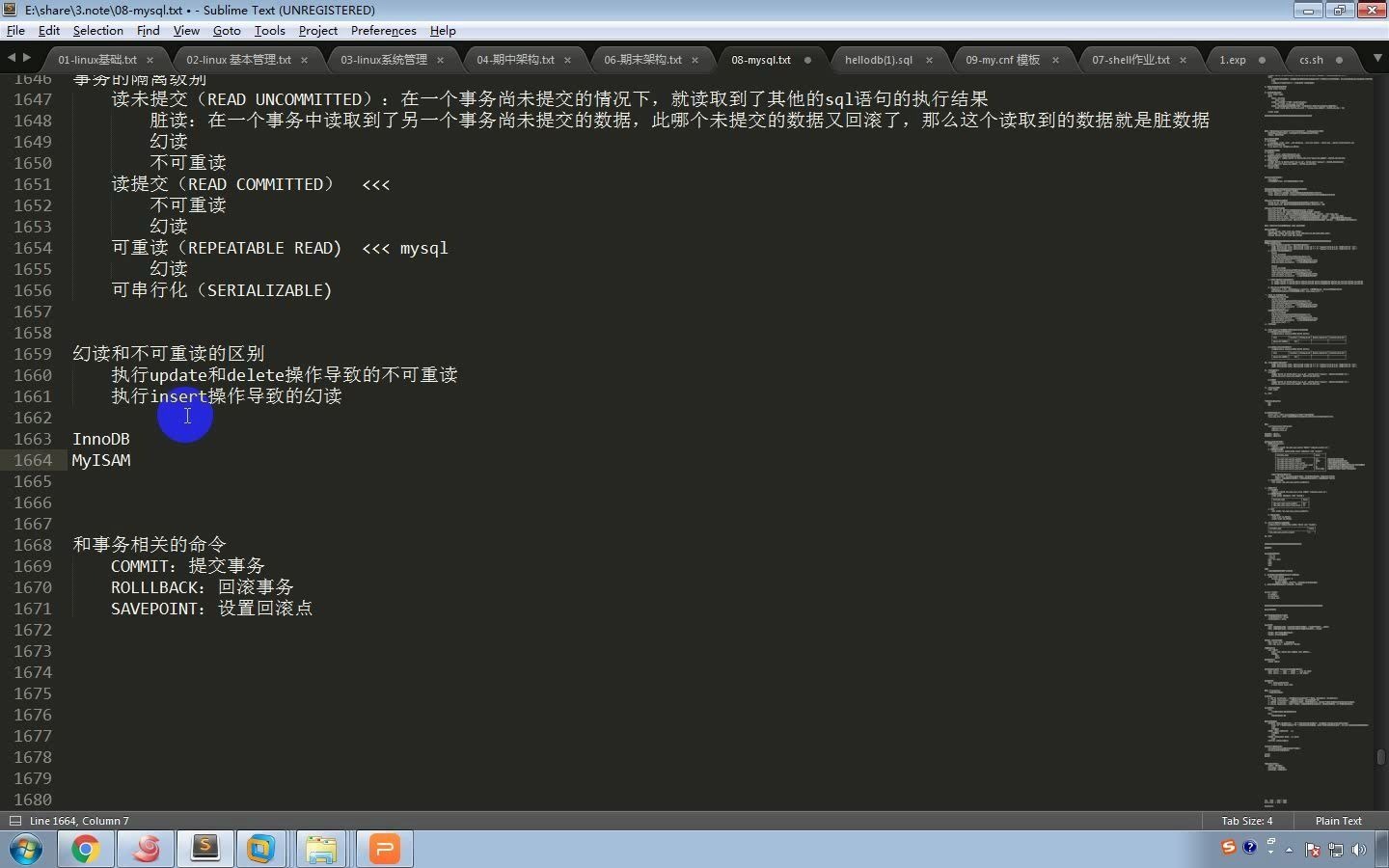This screenshot has height=868, width=1389.
Task: Click the COMMIT: 提交事务 line
Action: 188,566
